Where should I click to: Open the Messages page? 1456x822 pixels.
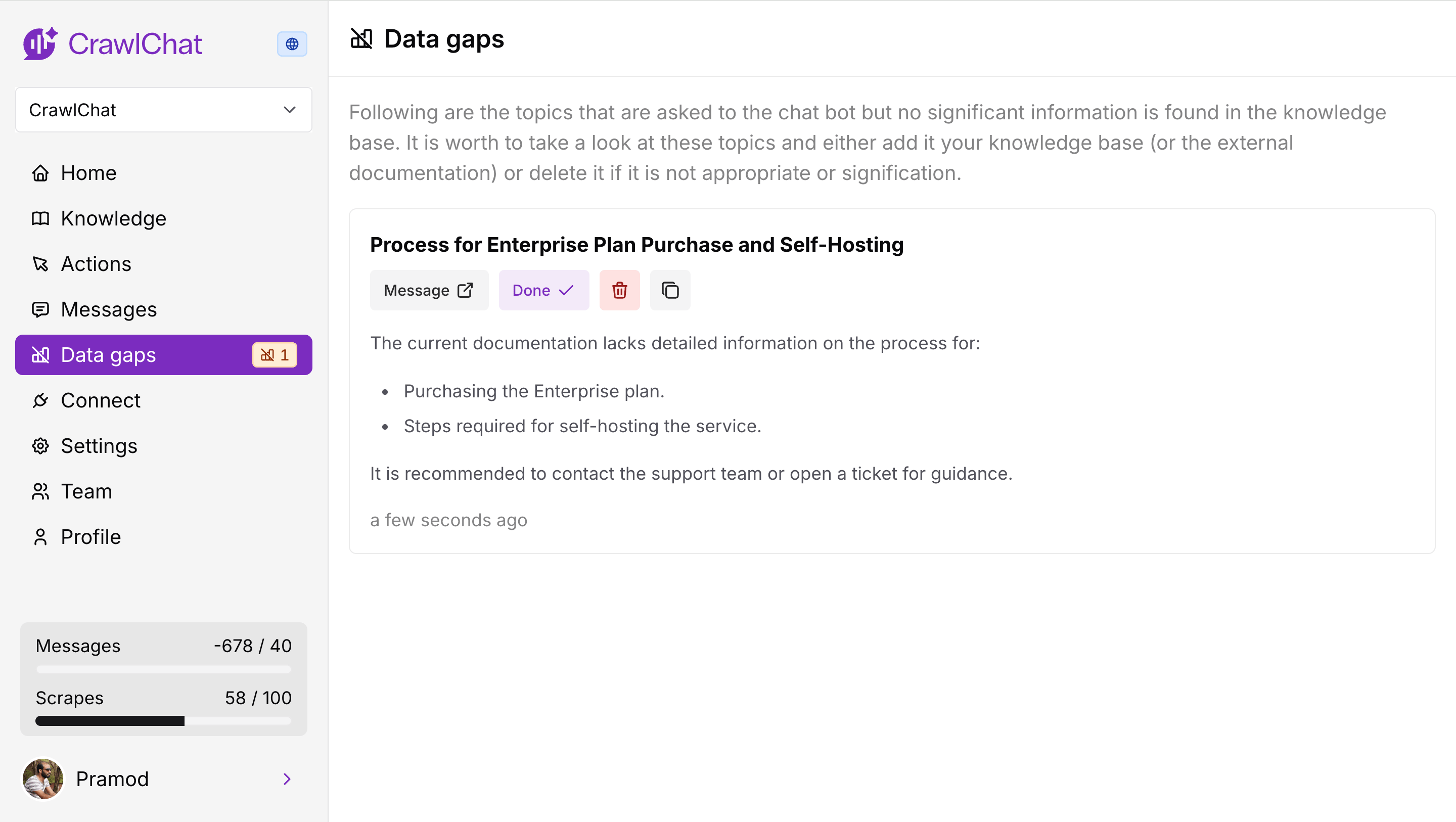click(109, 309)
